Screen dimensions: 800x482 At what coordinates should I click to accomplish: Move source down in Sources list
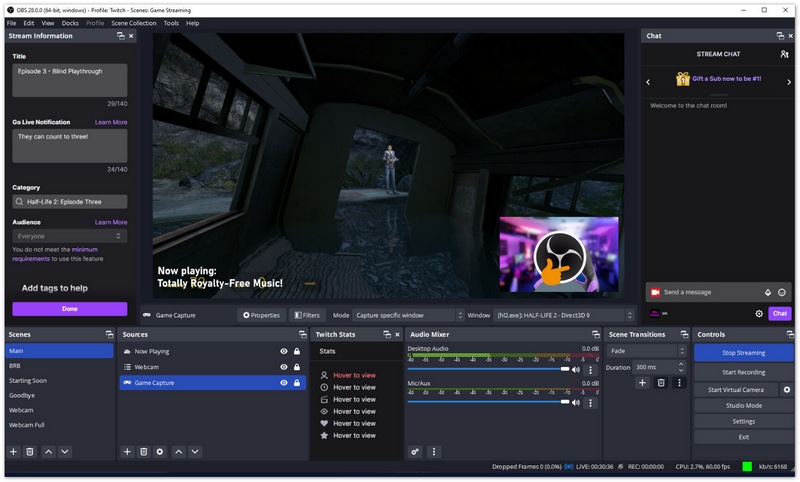coord(195,452)
